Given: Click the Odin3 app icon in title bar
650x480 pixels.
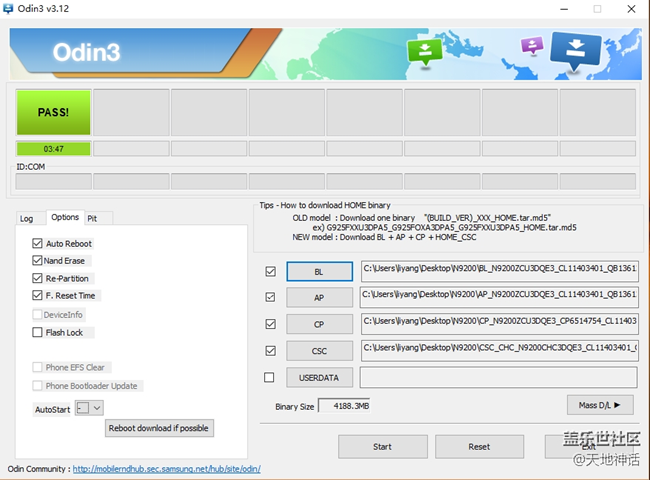Looking at the screenshot, I should [x=7, y=8].
